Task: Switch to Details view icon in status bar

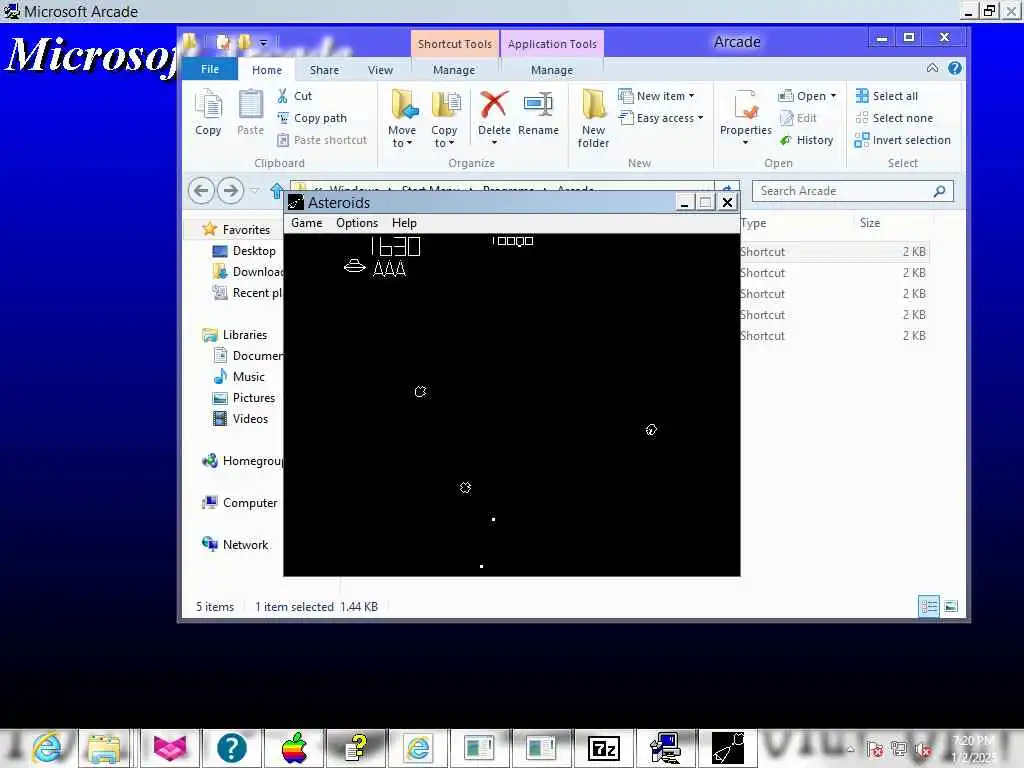Action: point(928,607)
